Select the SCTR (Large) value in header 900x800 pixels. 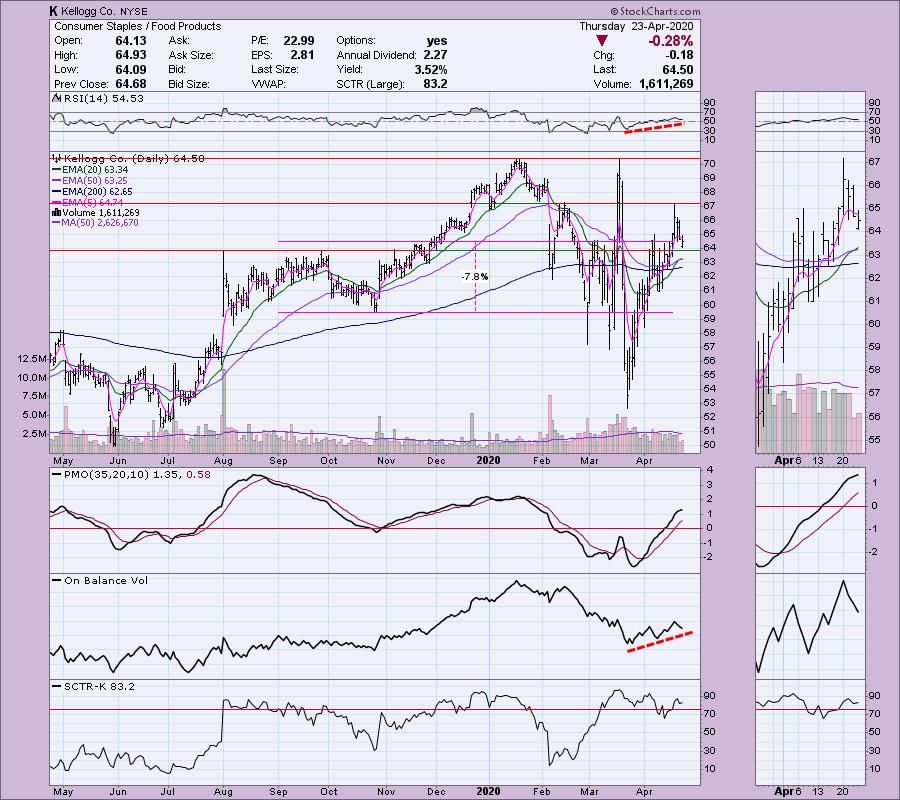[x=436, y=84]
